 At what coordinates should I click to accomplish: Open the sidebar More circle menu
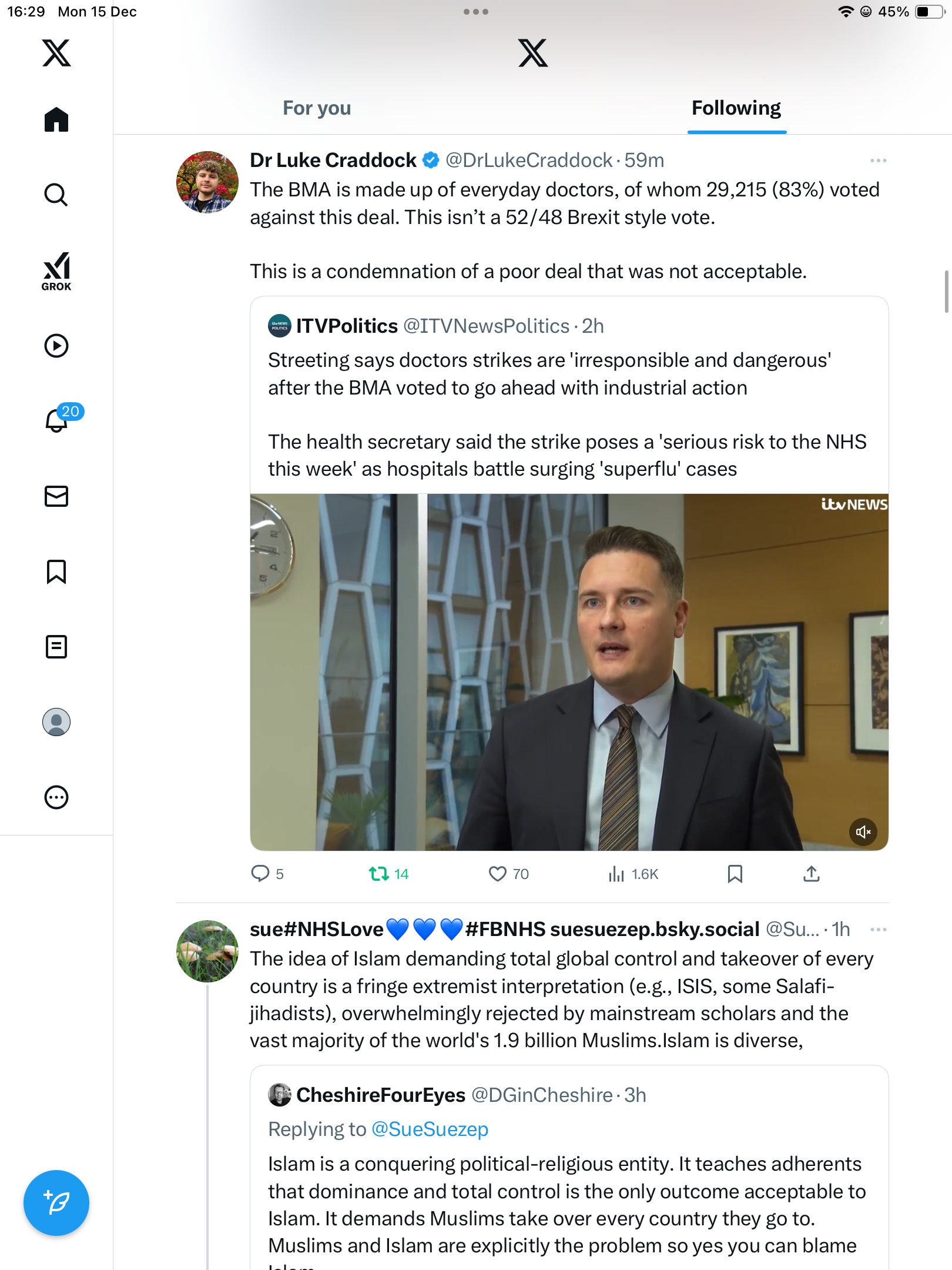tap(56, 797)
